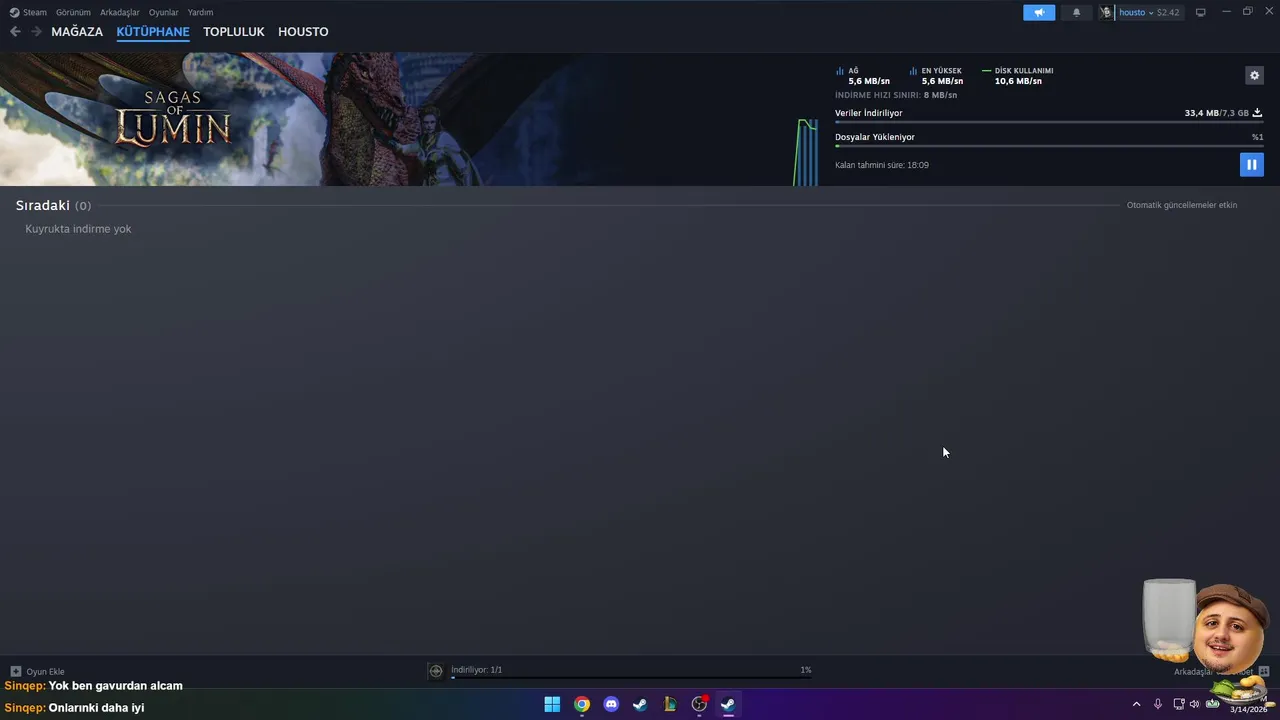Open Discord from the taskbar
This screenshot has height=720, width=1280.
pos(611,704)
